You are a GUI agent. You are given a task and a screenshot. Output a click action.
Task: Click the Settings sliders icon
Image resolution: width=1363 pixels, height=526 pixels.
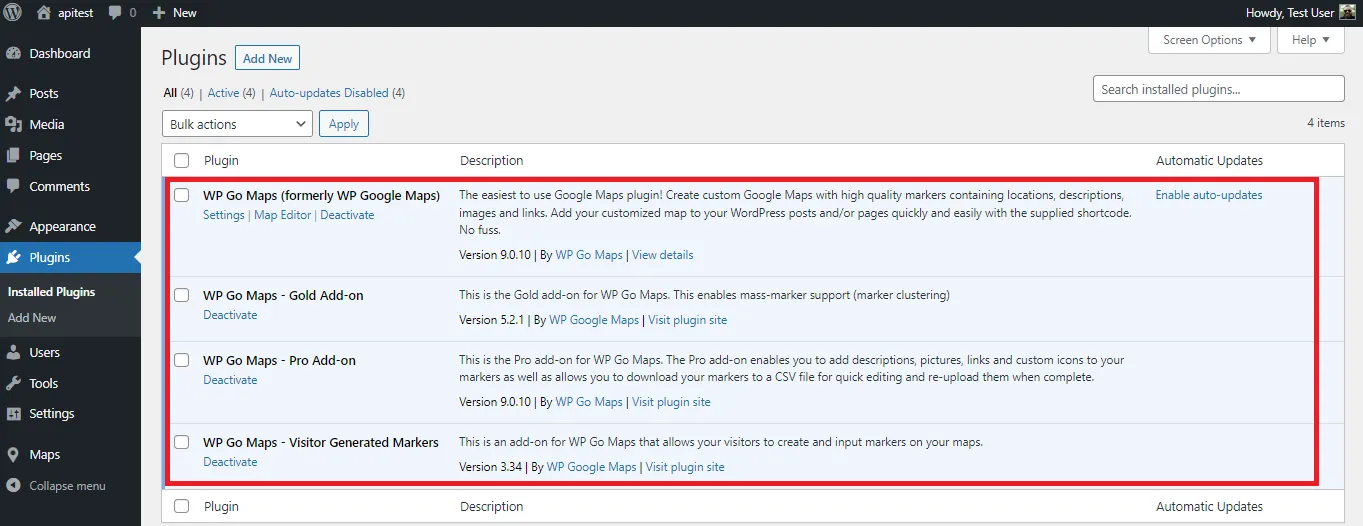click(x=14, y=414)
